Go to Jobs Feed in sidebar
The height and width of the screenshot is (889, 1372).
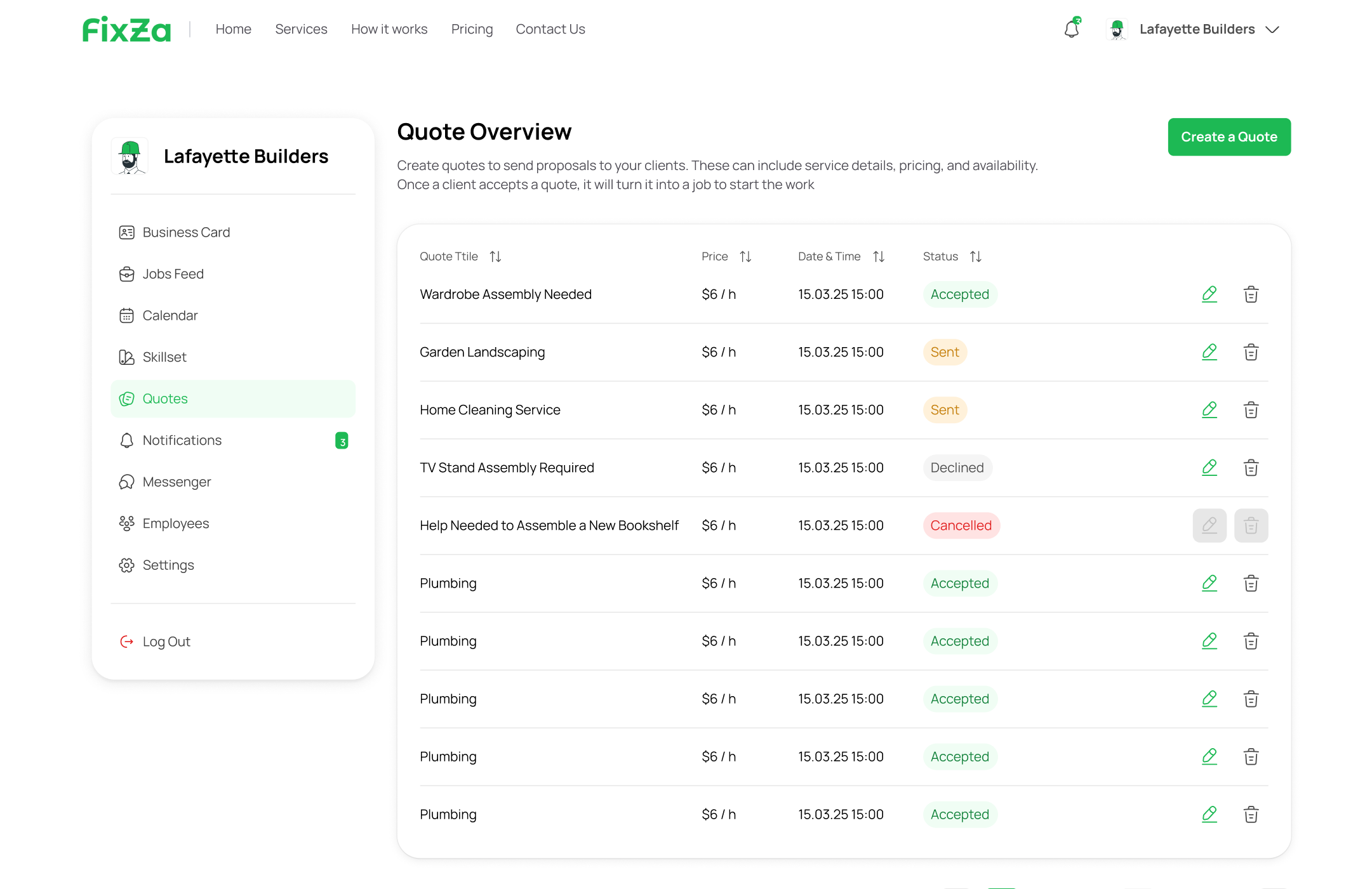[173, 274]
